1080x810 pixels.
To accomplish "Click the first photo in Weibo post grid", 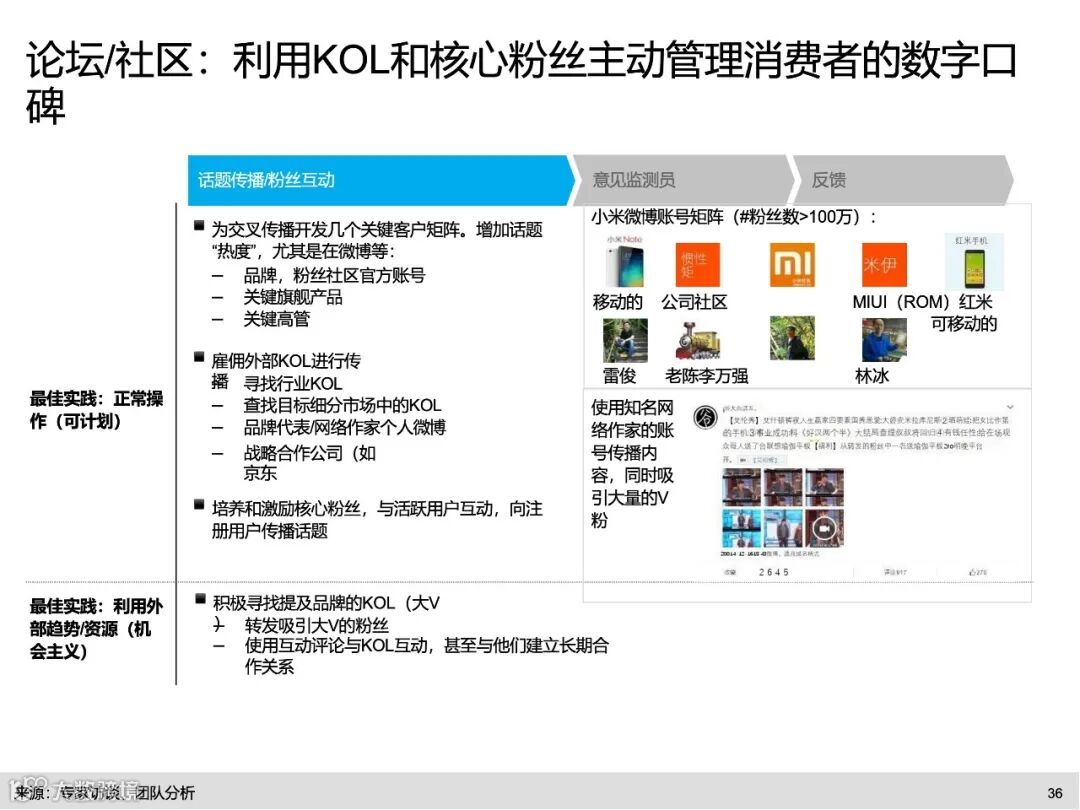I will (x=741, y=487).
